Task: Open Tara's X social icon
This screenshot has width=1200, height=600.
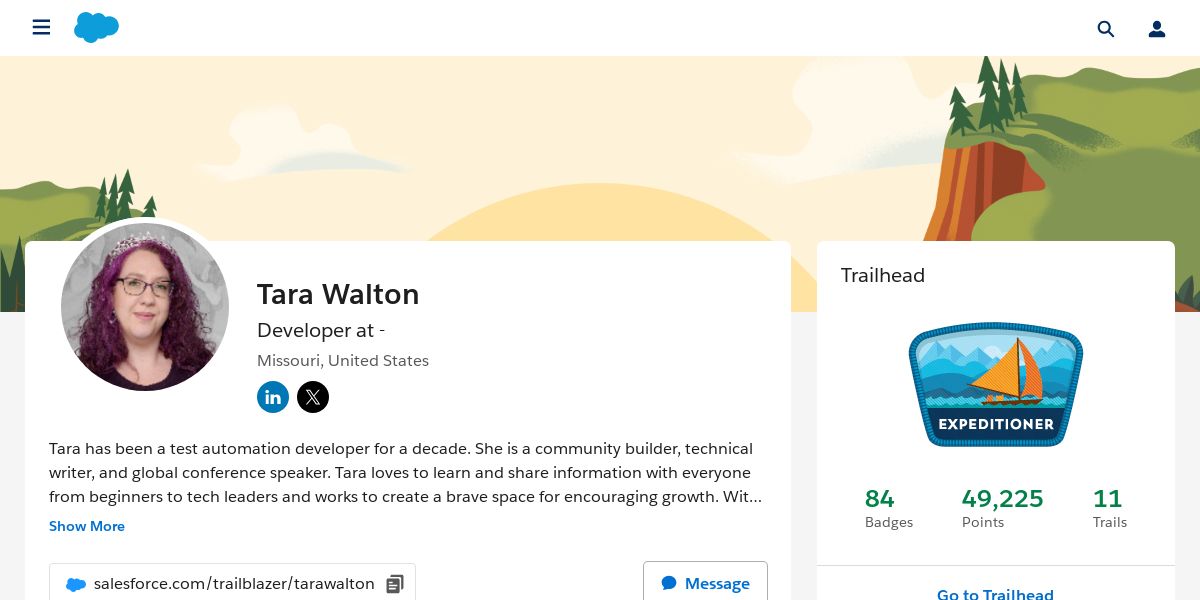Action: pos(313,397)
